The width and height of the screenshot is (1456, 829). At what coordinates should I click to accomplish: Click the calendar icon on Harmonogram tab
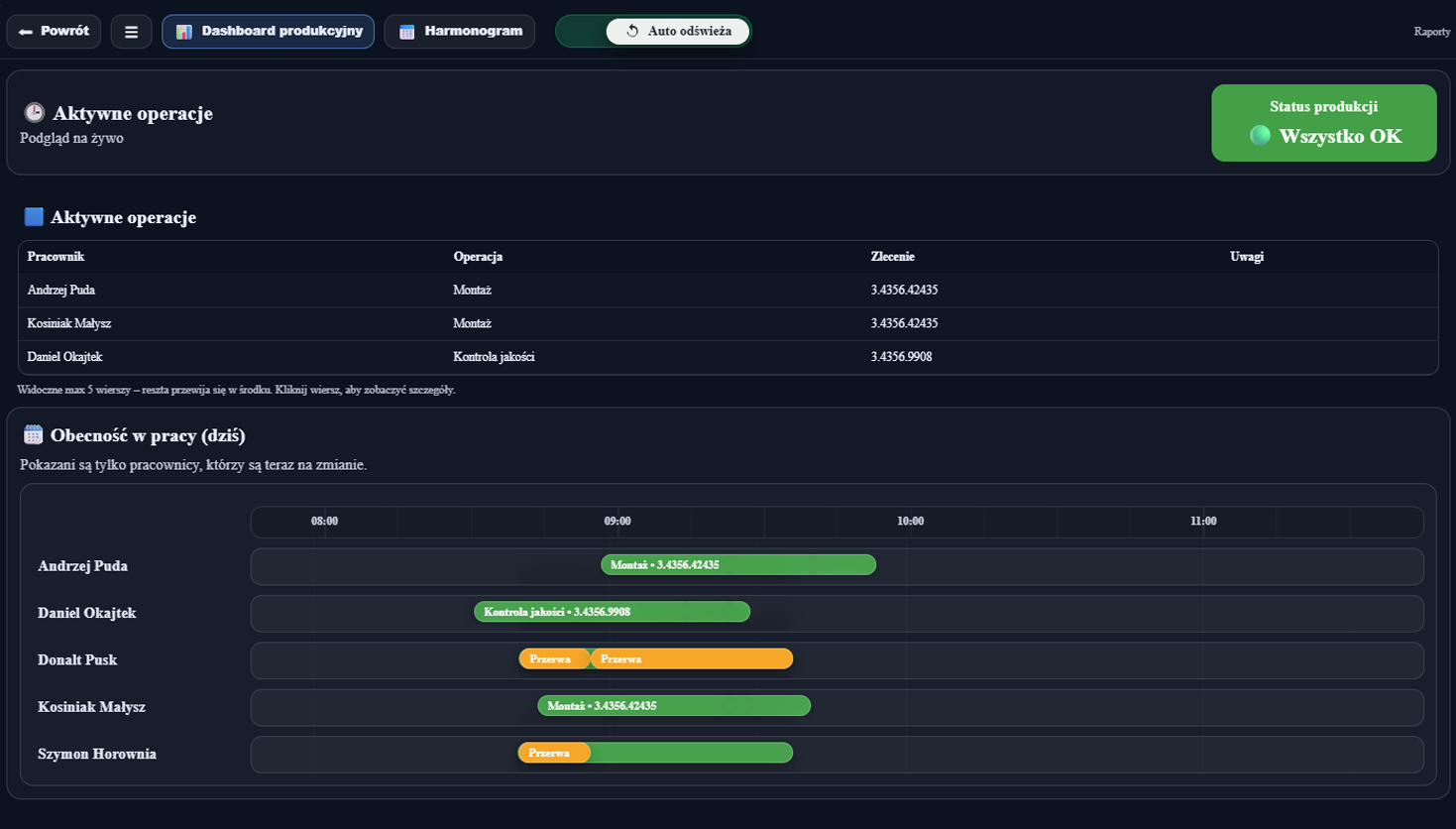406,32
